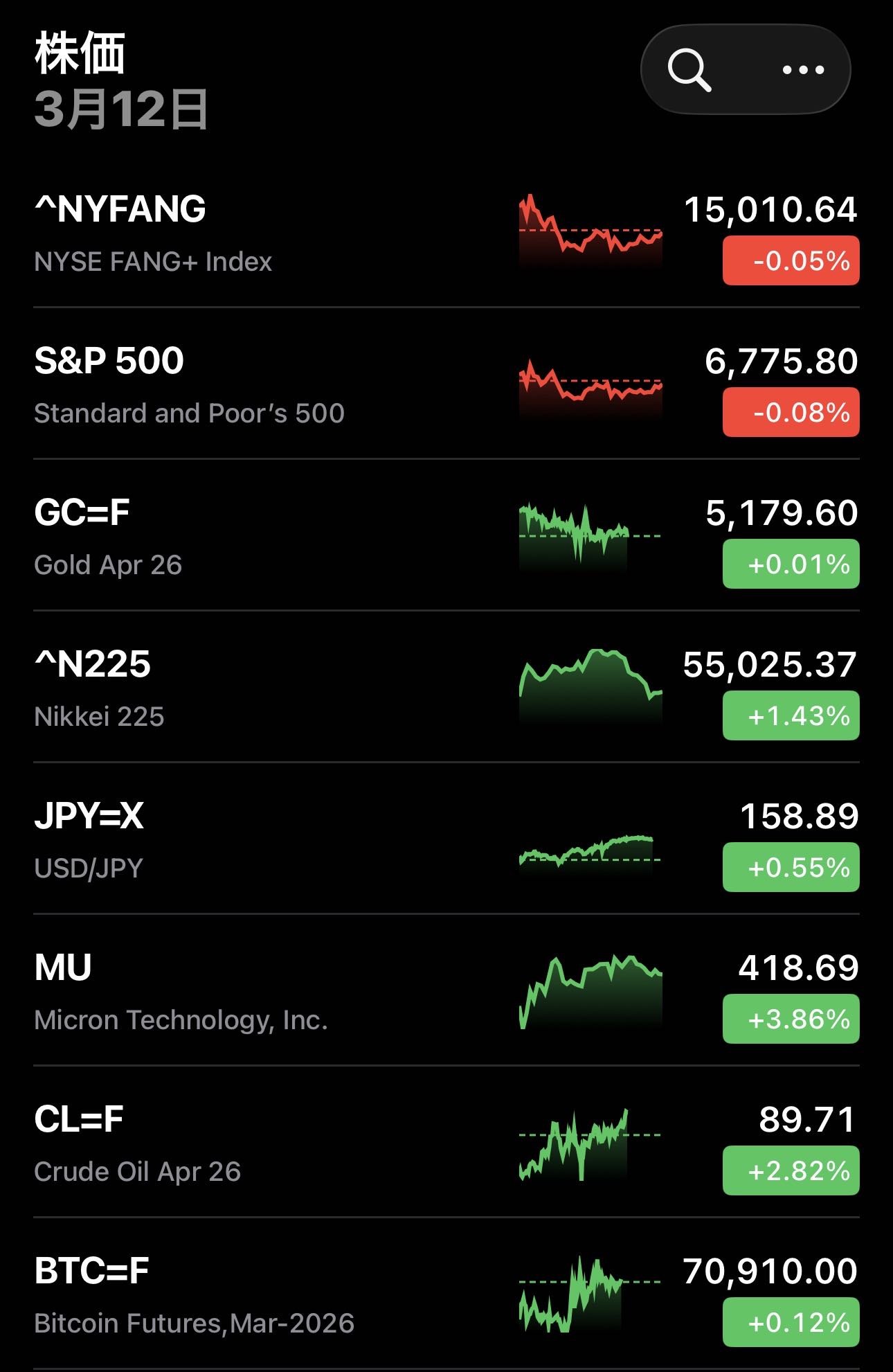893x1372 pixels.
Task: Toggle the S&P 500 -0.08% badge
Action: pyautogui.click(x=791, y=413)
